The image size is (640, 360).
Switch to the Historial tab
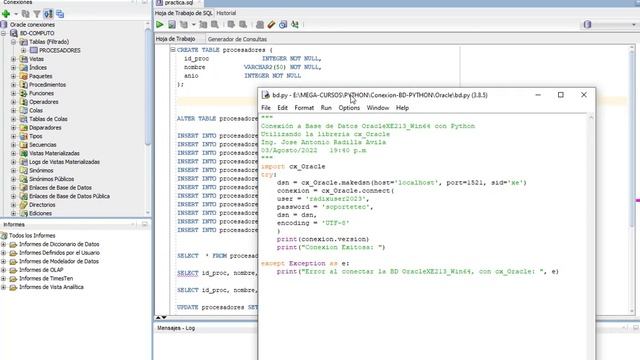coord(226,13)
